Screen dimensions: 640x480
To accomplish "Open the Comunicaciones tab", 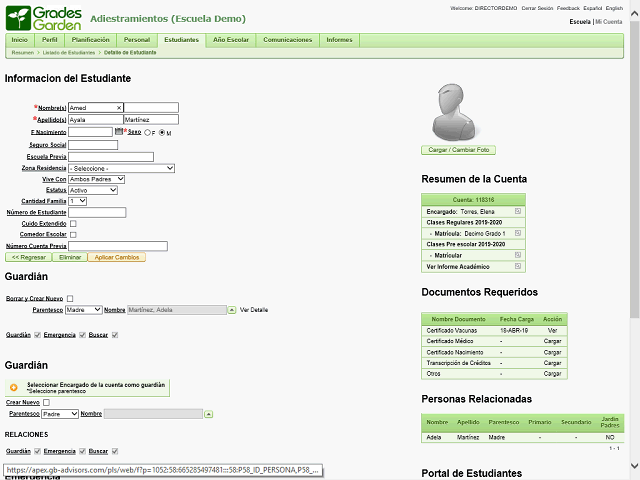I will pyautogui.click(x=287, y=39).
